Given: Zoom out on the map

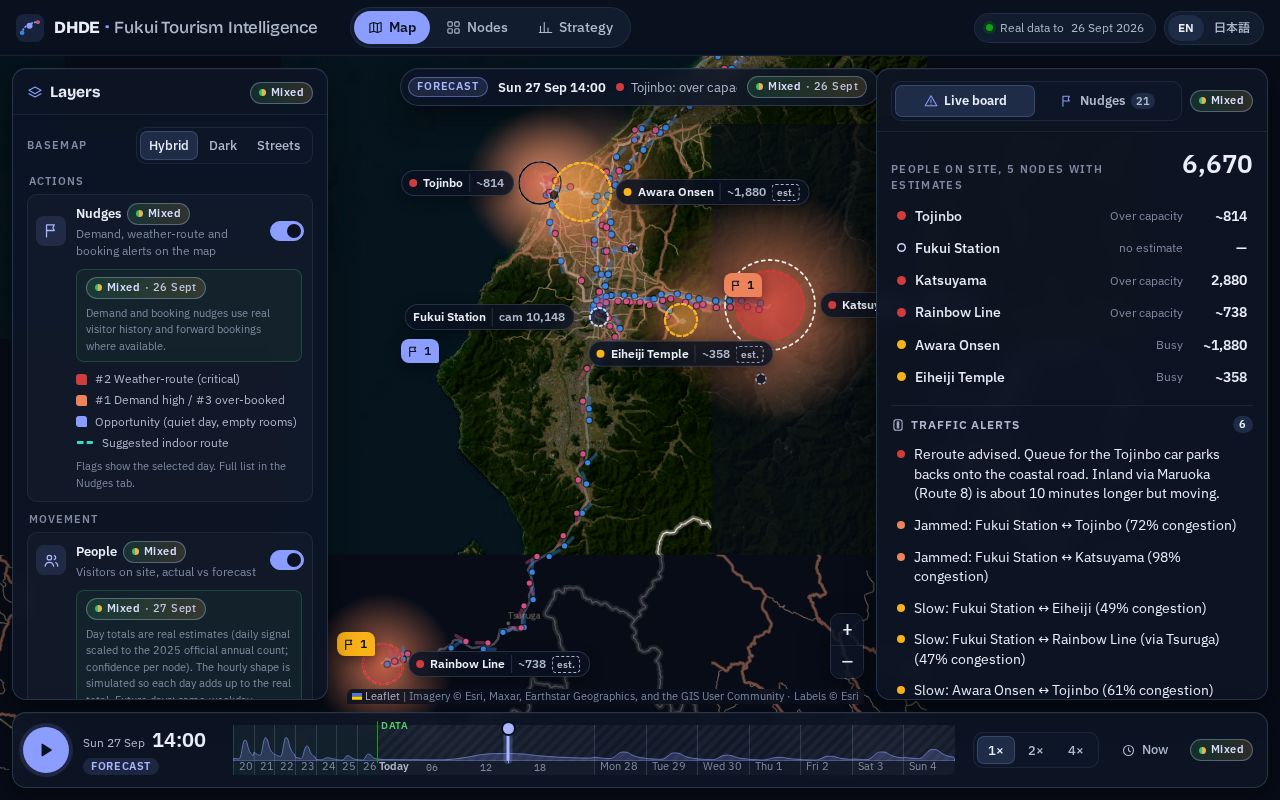Looking at the screenshot, I should (x=847, y=662).
